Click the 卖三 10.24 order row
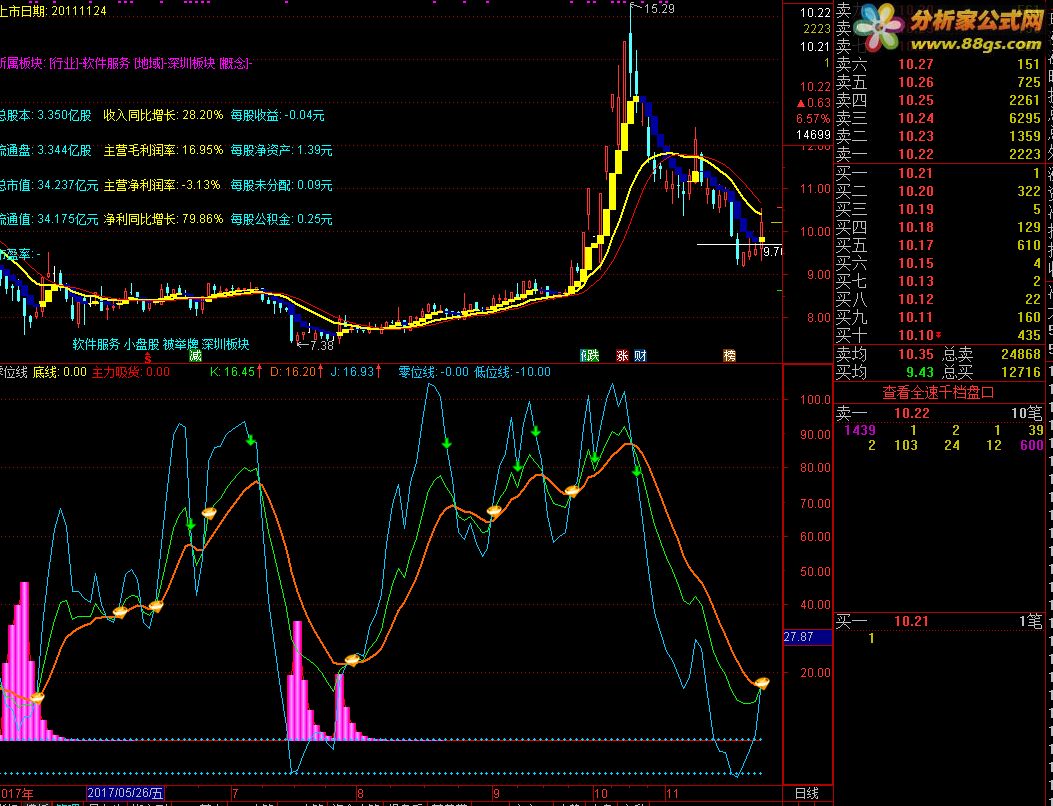The width and height of the screenshot is (1053, 806). click(x=938, y=118)
